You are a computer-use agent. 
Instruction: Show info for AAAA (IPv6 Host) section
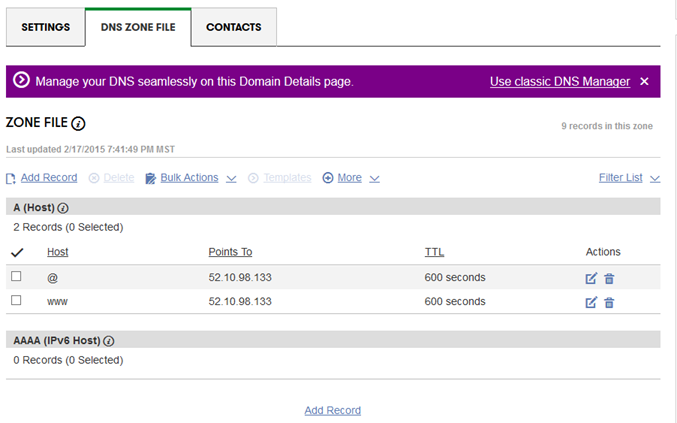(109, 341)
